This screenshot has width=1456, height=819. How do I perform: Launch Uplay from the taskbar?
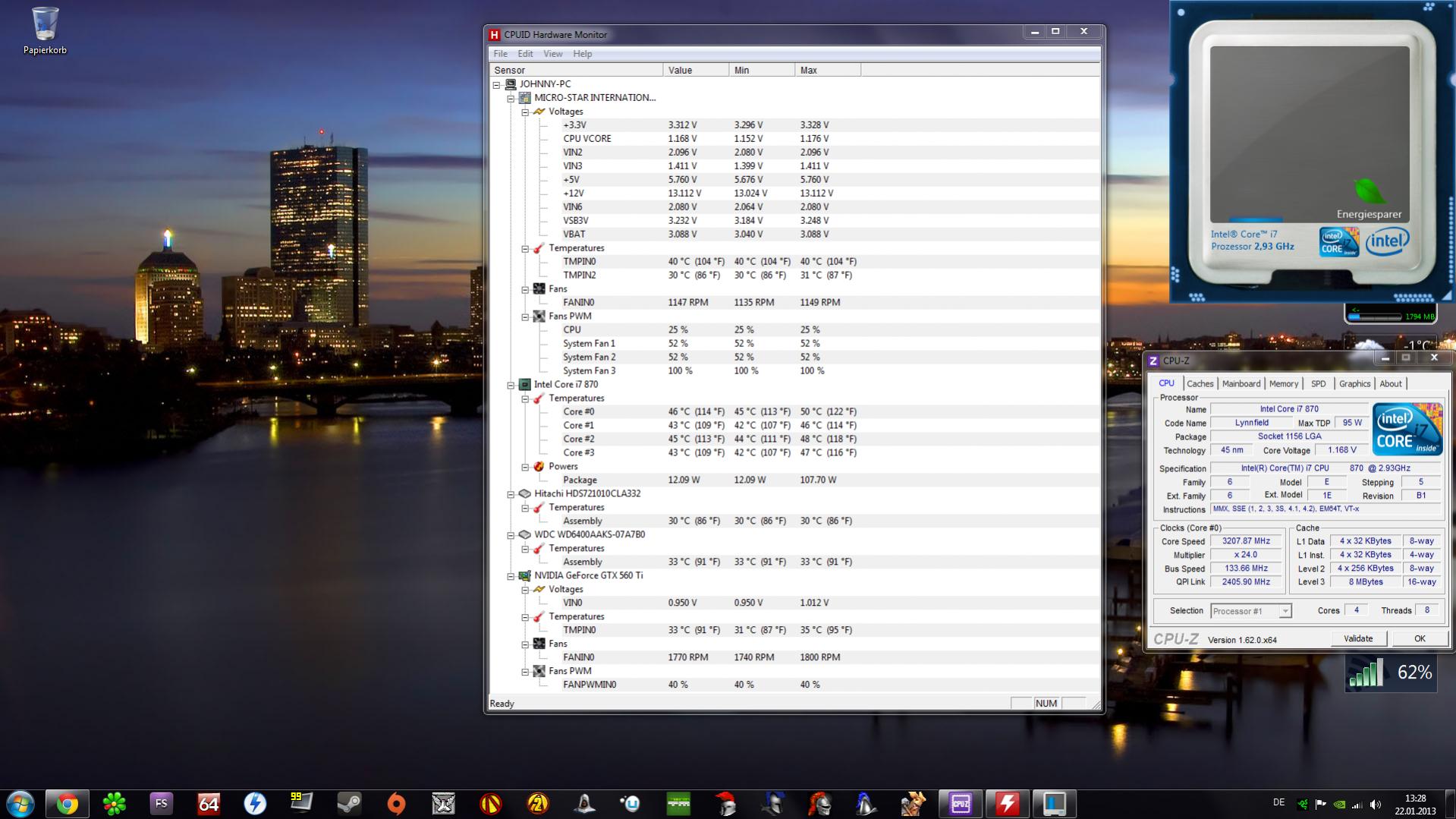pyautogui.click(x=631, y=803)
